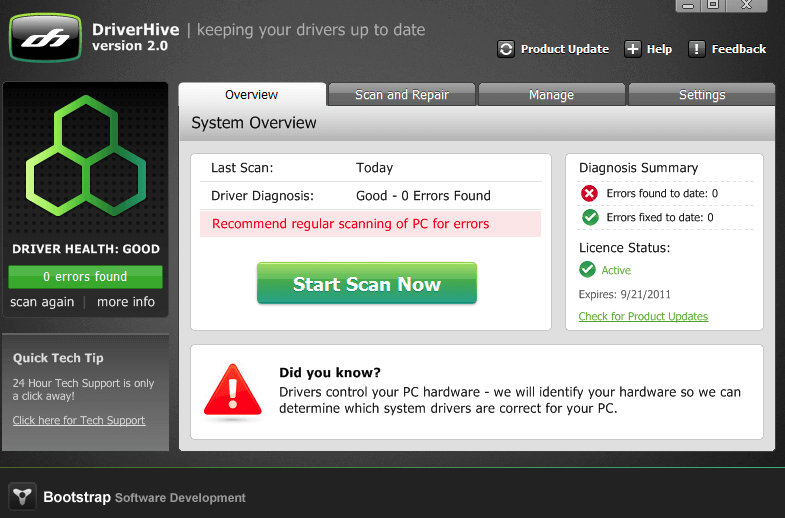This screenshot has width=785, height=518.
Task: Close the DriverHive window
Action: click(746, 6)
